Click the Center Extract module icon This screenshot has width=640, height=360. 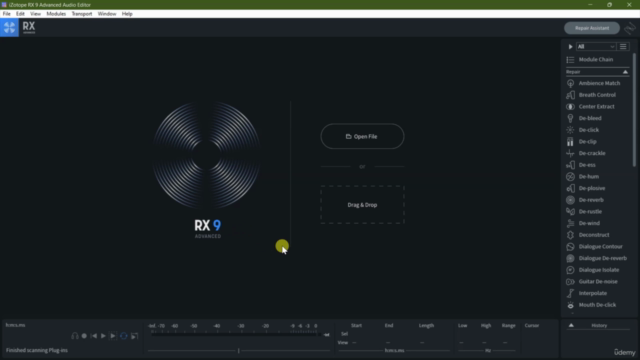570,107
